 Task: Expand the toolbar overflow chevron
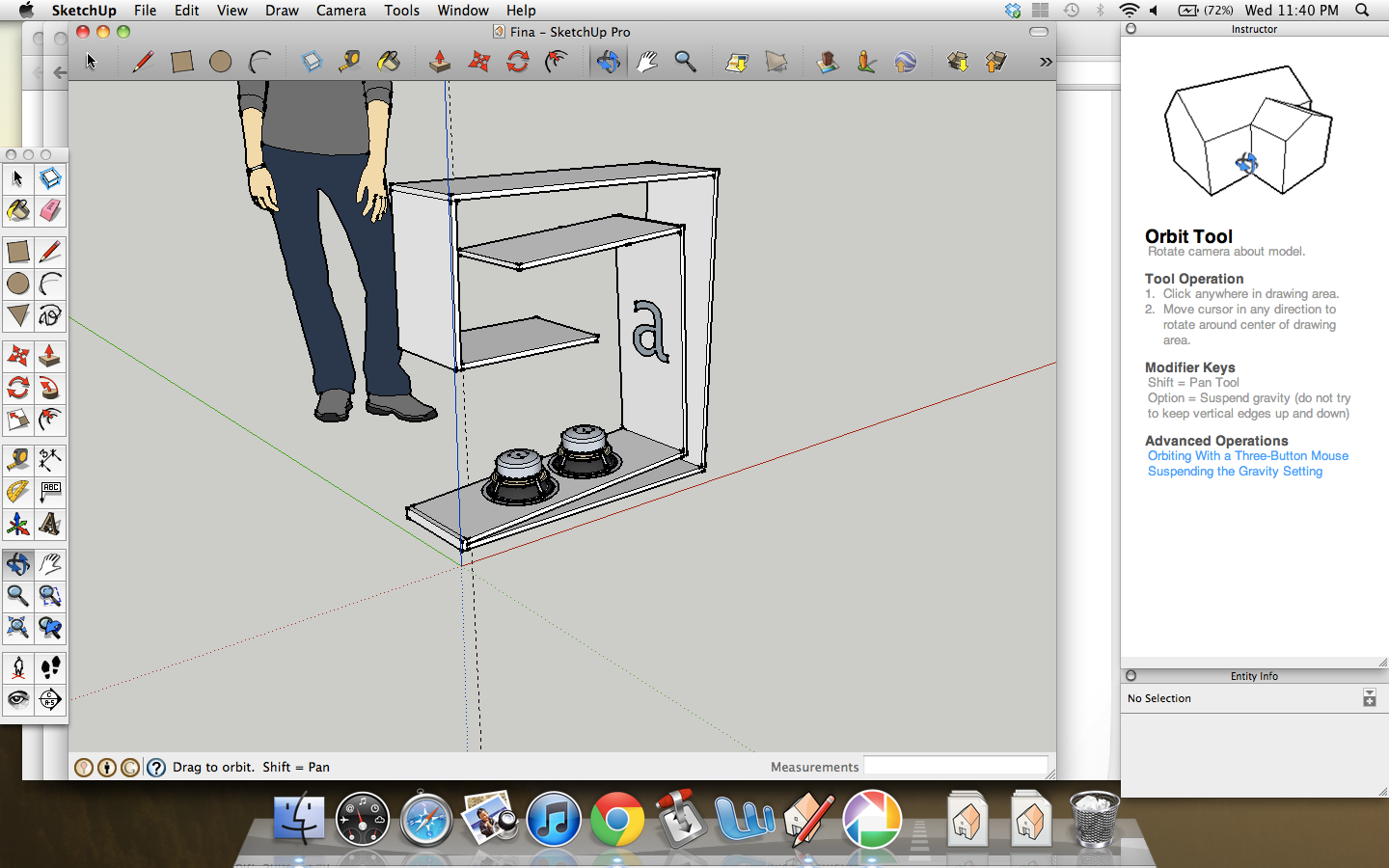(x=1045, y=62)
